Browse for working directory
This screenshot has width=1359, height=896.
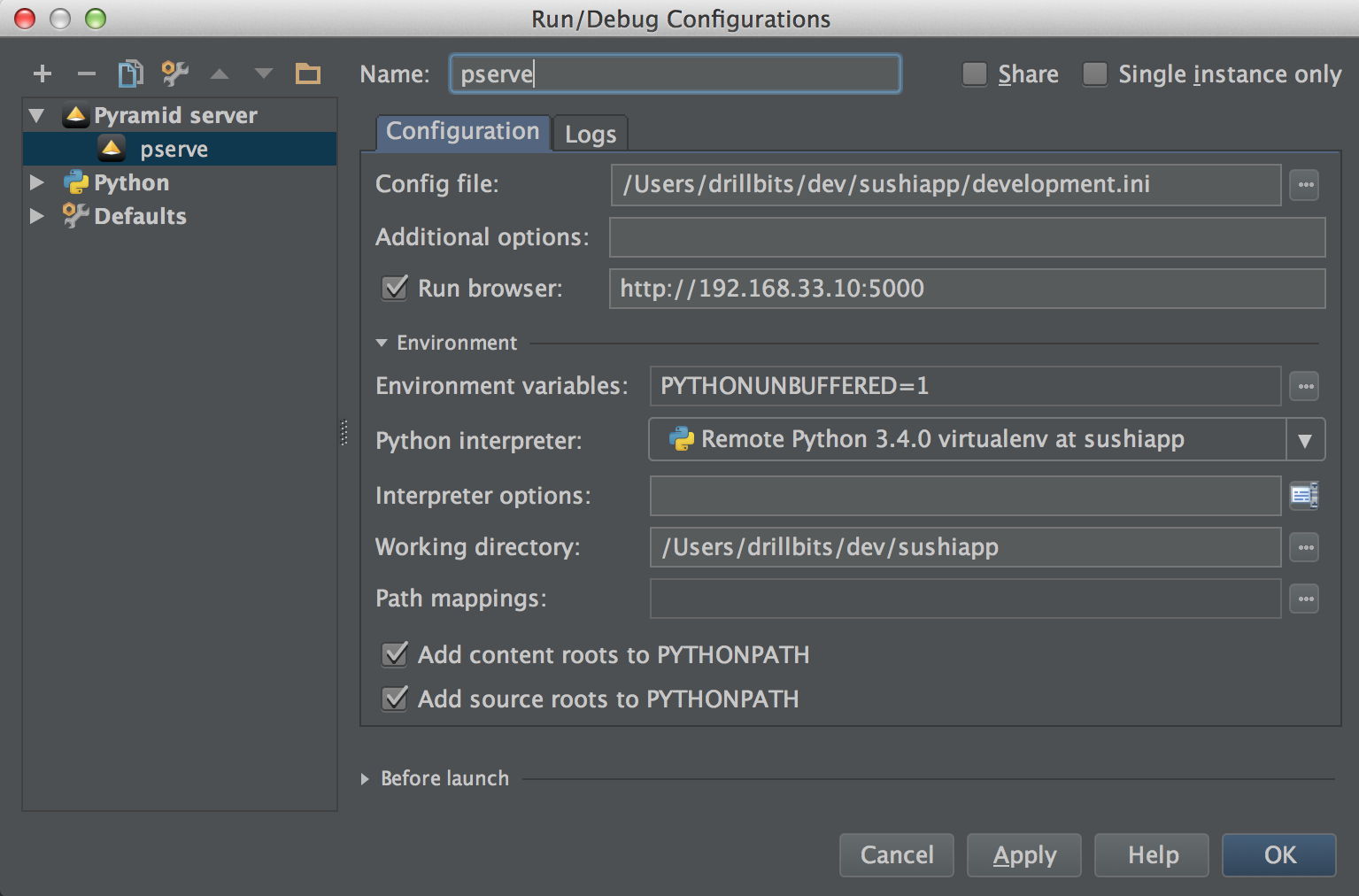point(1303,547)
